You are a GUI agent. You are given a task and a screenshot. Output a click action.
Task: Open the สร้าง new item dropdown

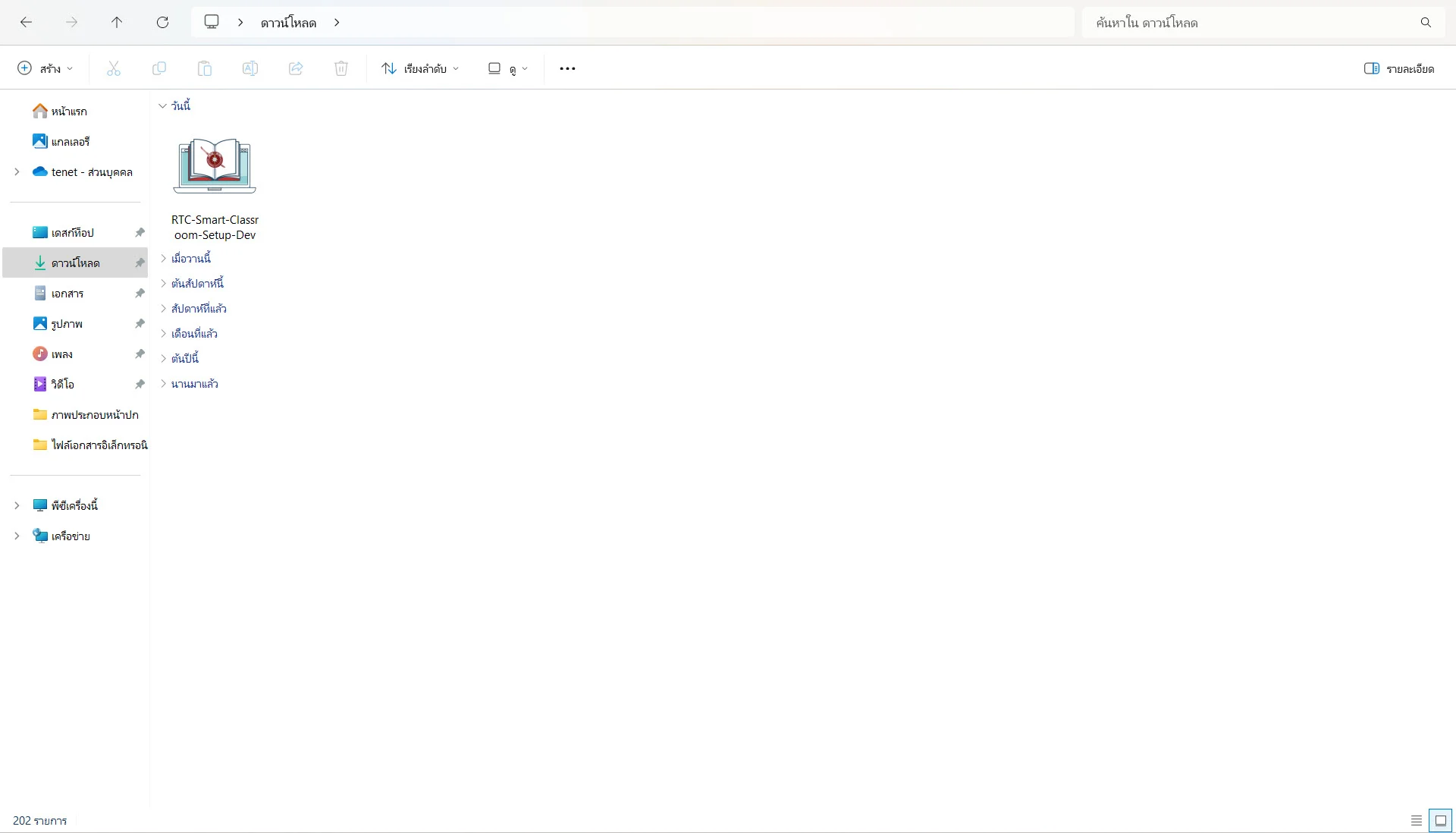point(45,68)
